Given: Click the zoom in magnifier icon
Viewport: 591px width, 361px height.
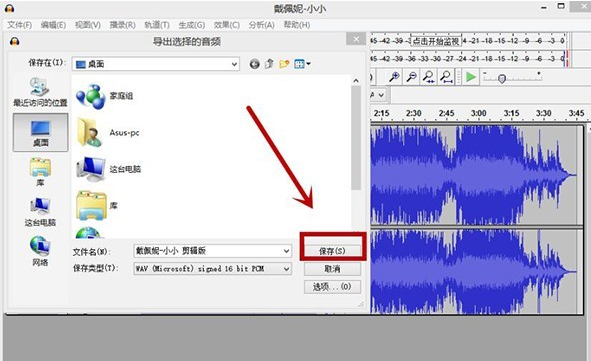Looking at the screenshot, I should 394,77.
